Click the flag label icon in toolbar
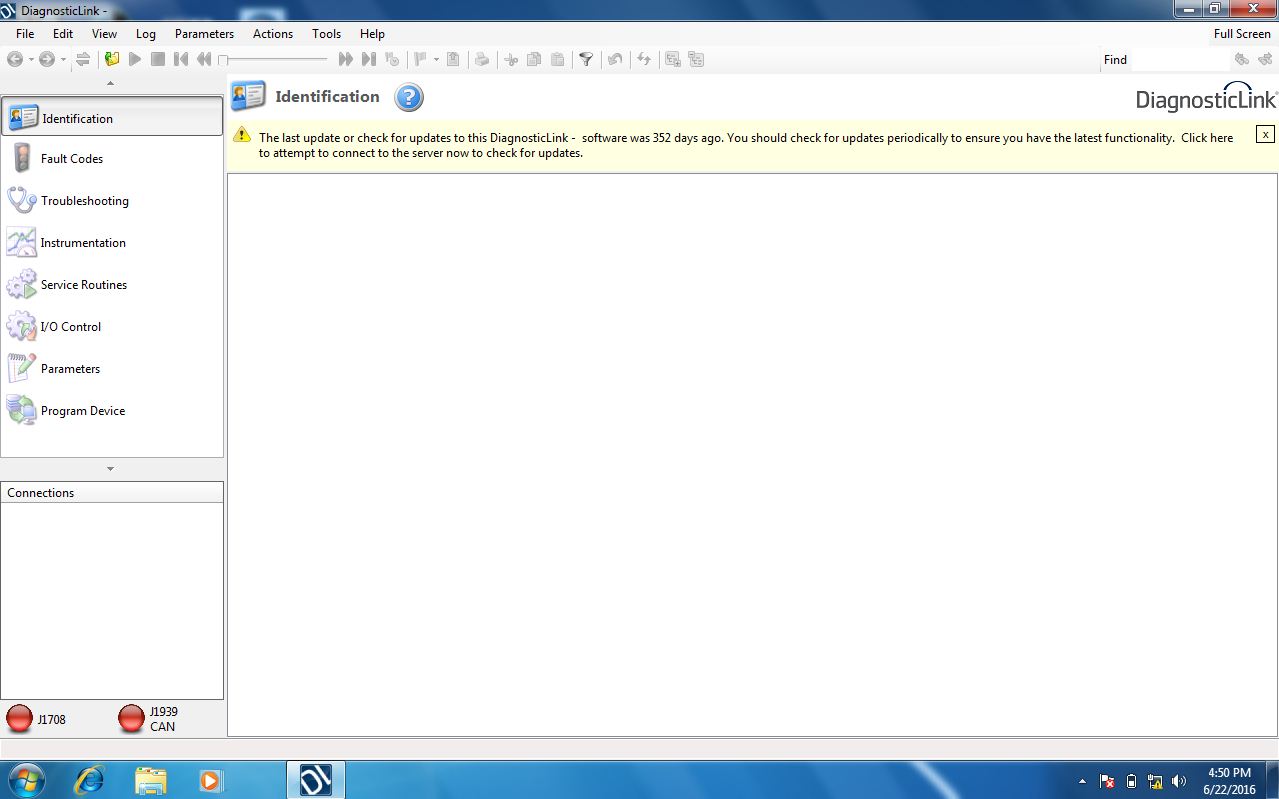The height and width of the screenshot is (799, 1279). point(420,60)
